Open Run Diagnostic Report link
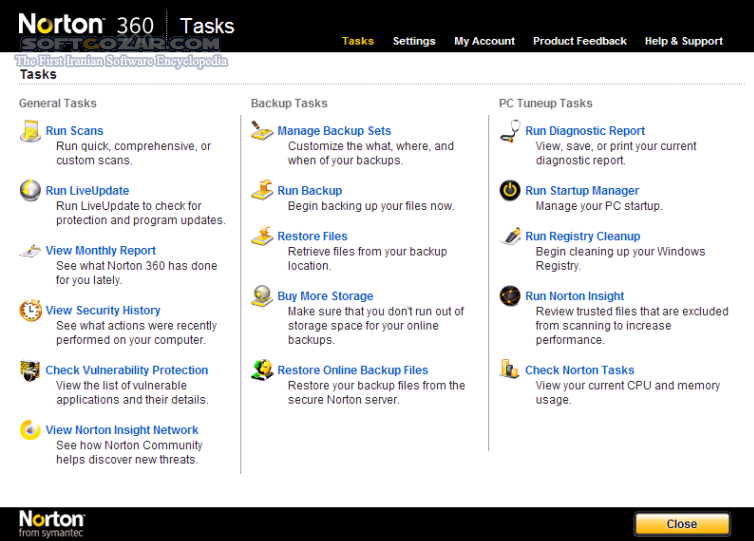Image resolution: width=754 pixels, height=541 pixels. 585,131
